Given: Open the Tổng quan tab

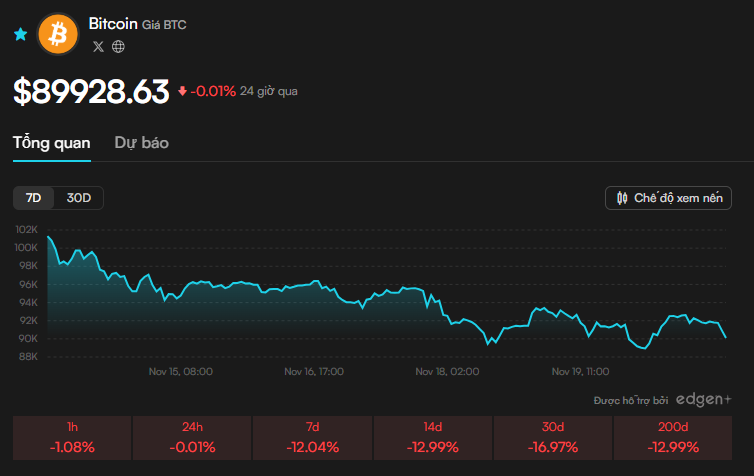Looking at the screenshot, I should pos(51,143).
